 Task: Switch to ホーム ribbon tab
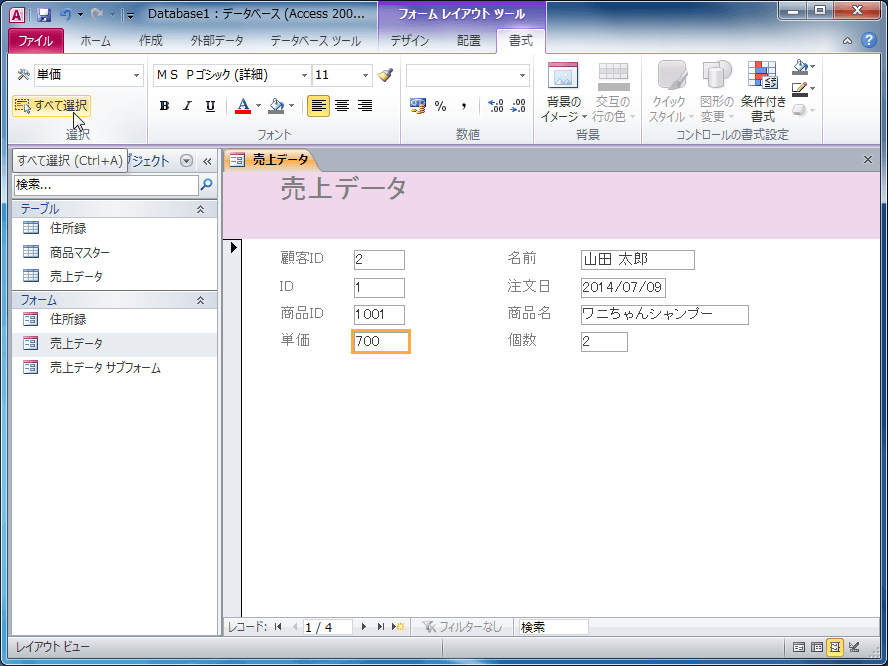tap(95, 41)
